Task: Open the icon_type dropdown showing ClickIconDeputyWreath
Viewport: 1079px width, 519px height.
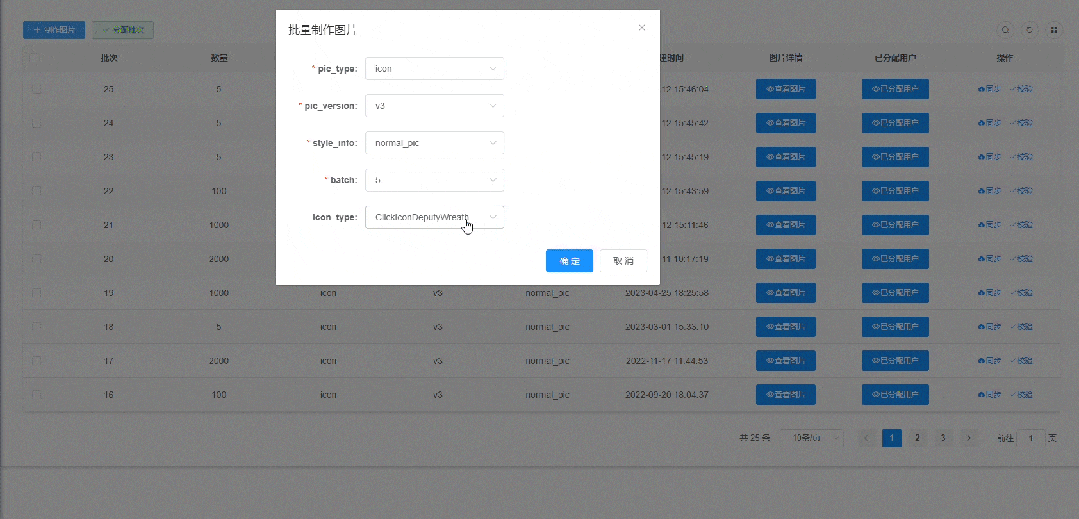Action: 435,217
